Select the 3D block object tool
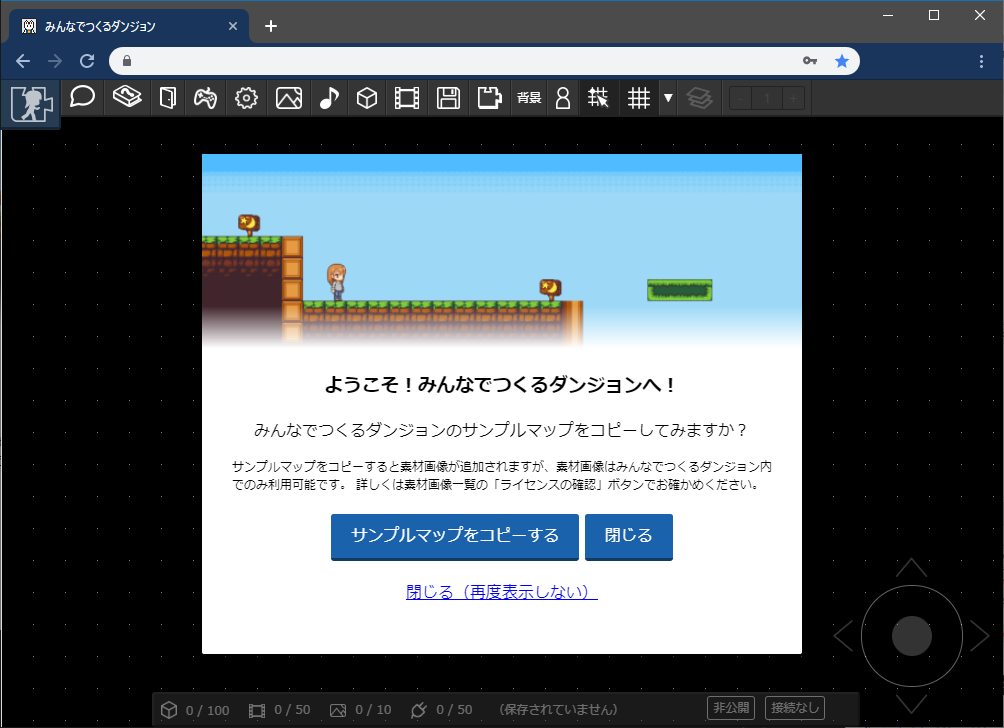The width and height of the screenshot is (1004, 728). point(369,97)
